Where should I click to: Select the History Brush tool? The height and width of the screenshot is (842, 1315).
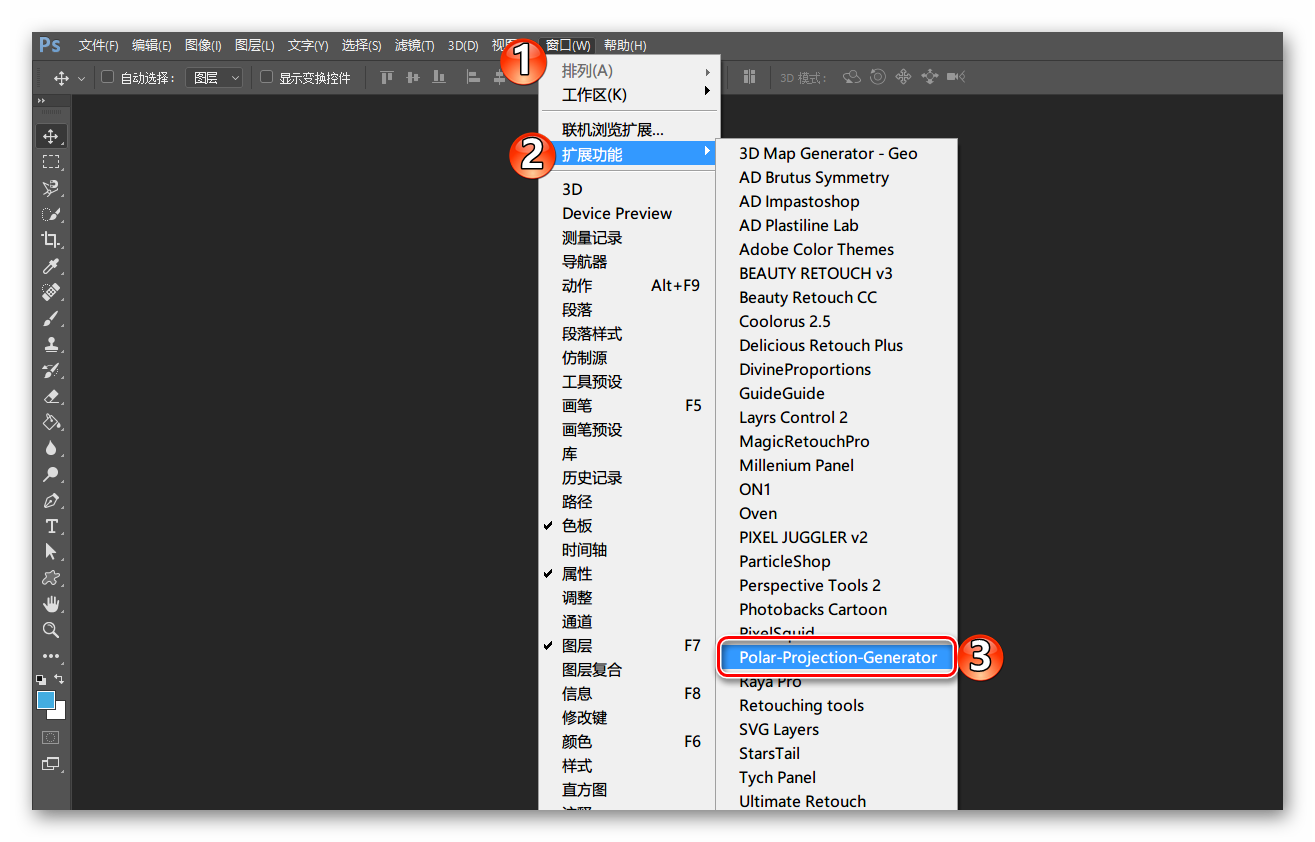(x=51, y=370)
